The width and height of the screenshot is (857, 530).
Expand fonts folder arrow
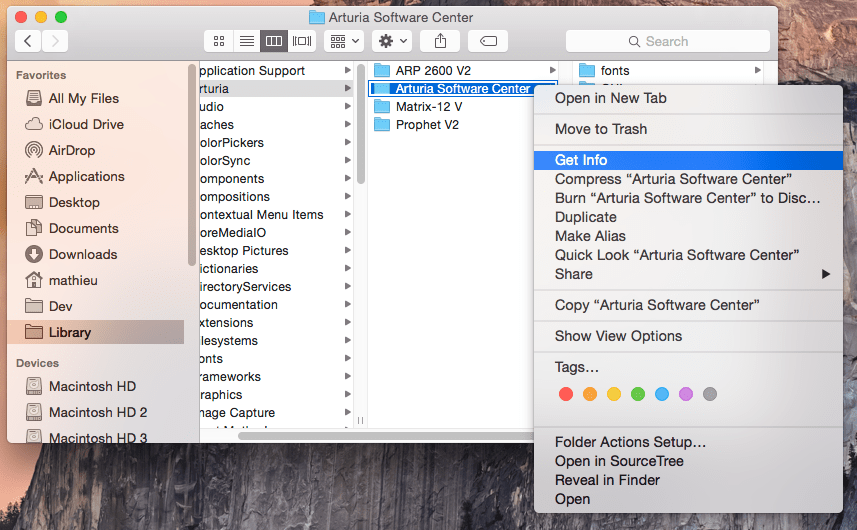758,70
